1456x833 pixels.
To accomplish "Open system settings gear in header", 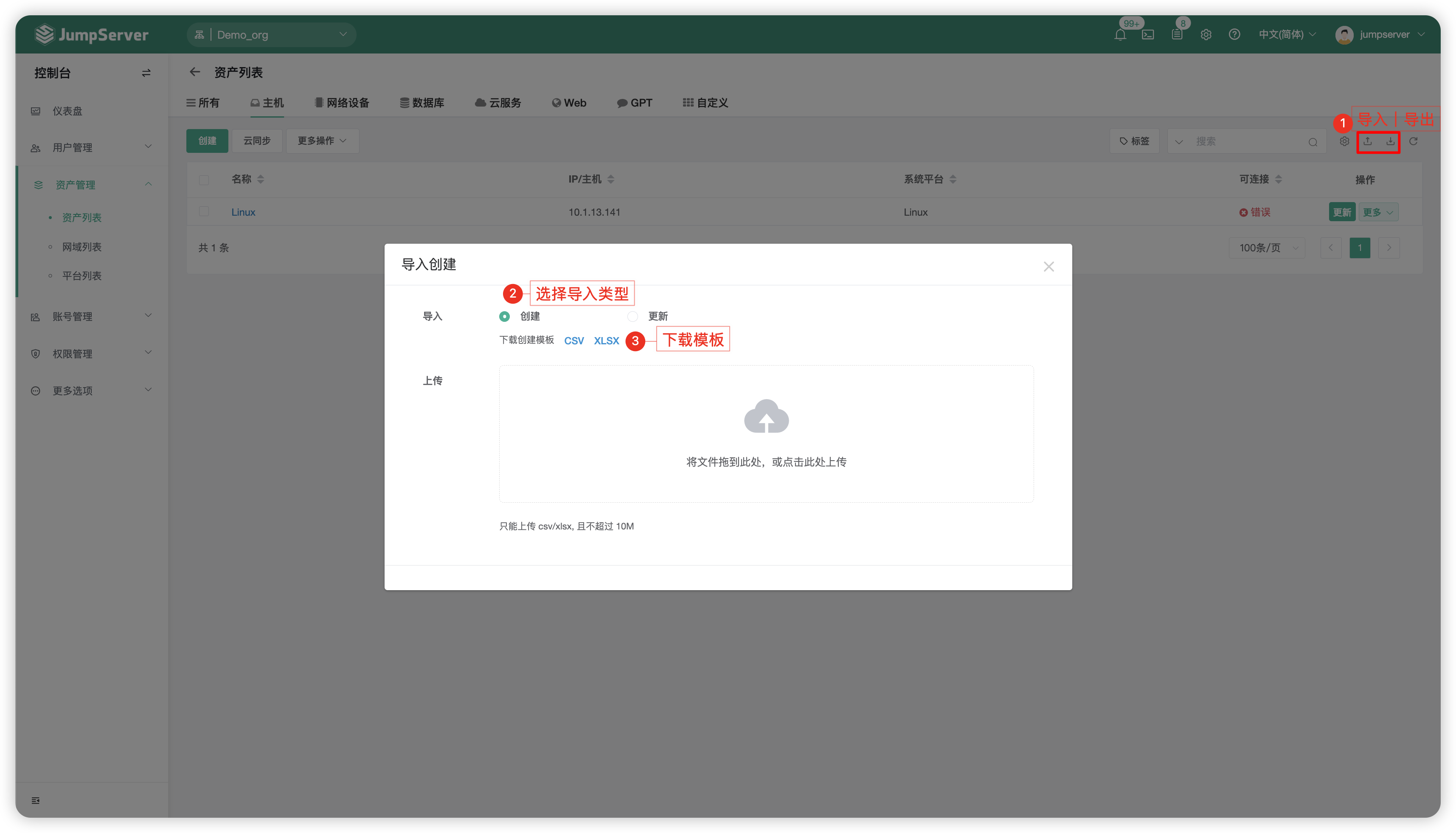I will (x=1206, y=35).
